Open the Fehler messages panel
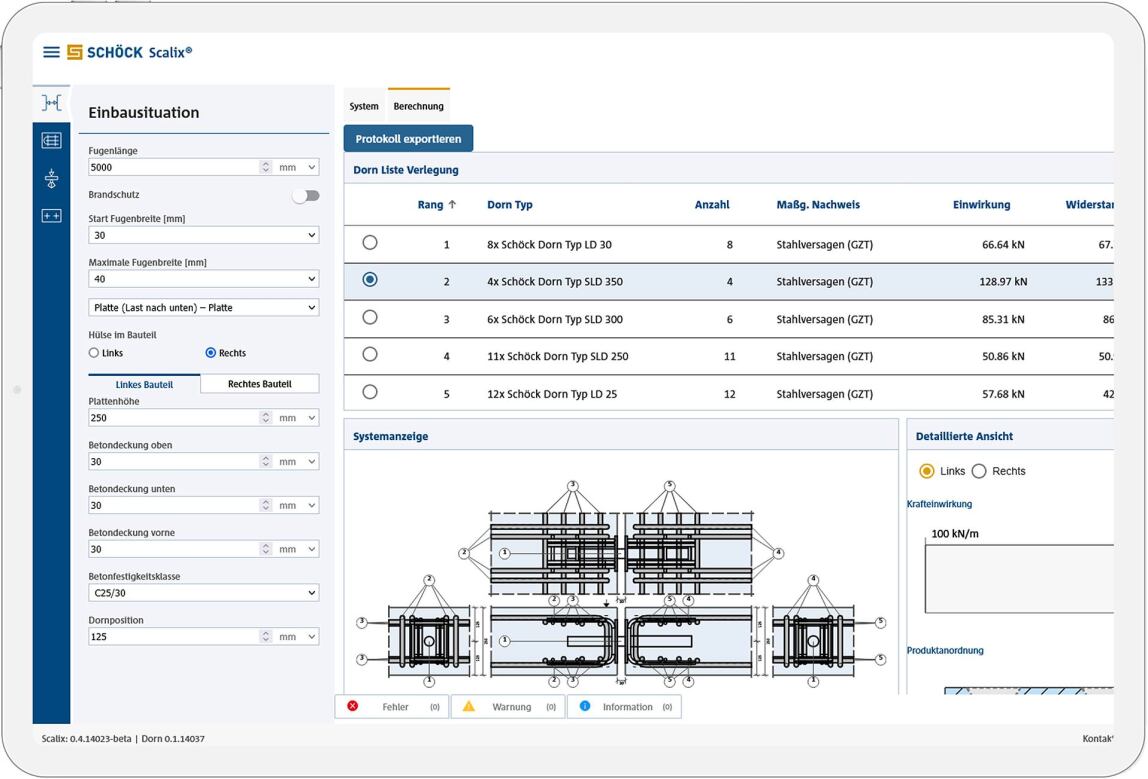The image size is (1148, 779). [392, 707]
